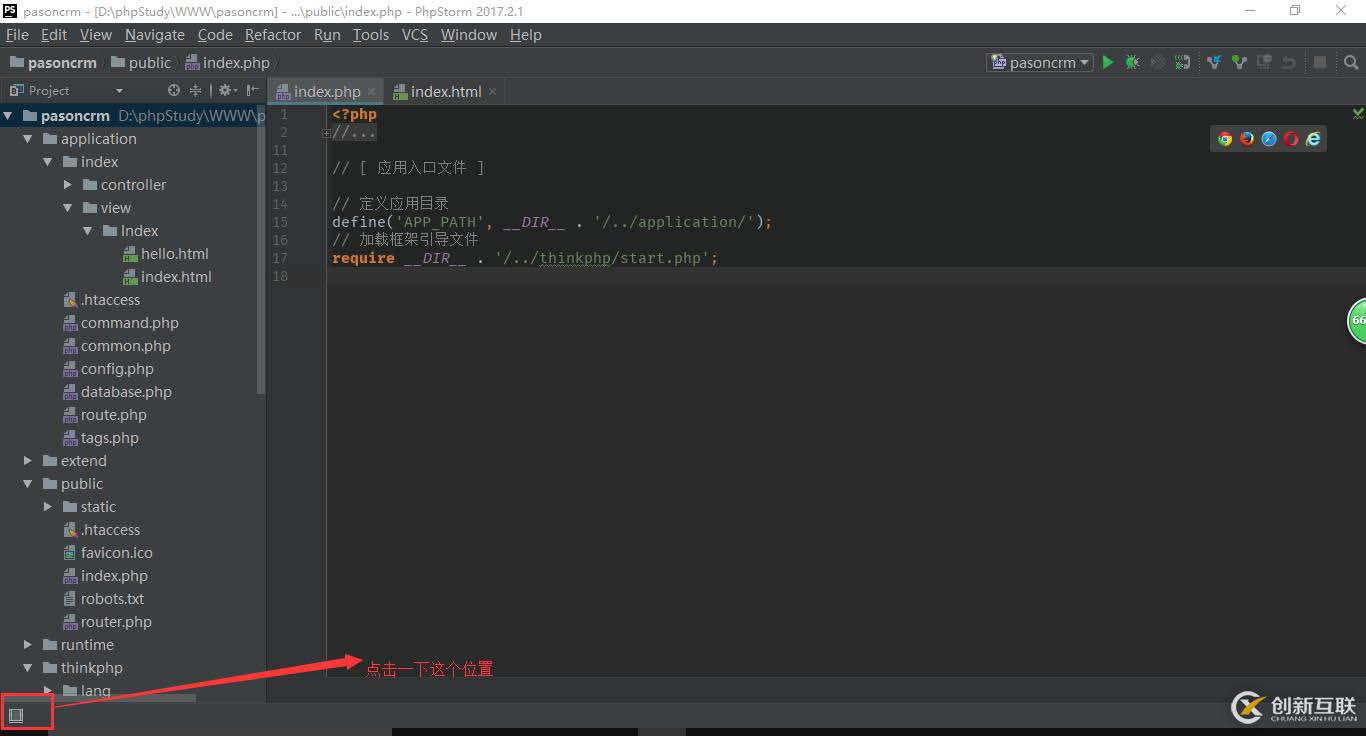Open the Help menu
This screenshot has height=736, width=1366.
526,35
